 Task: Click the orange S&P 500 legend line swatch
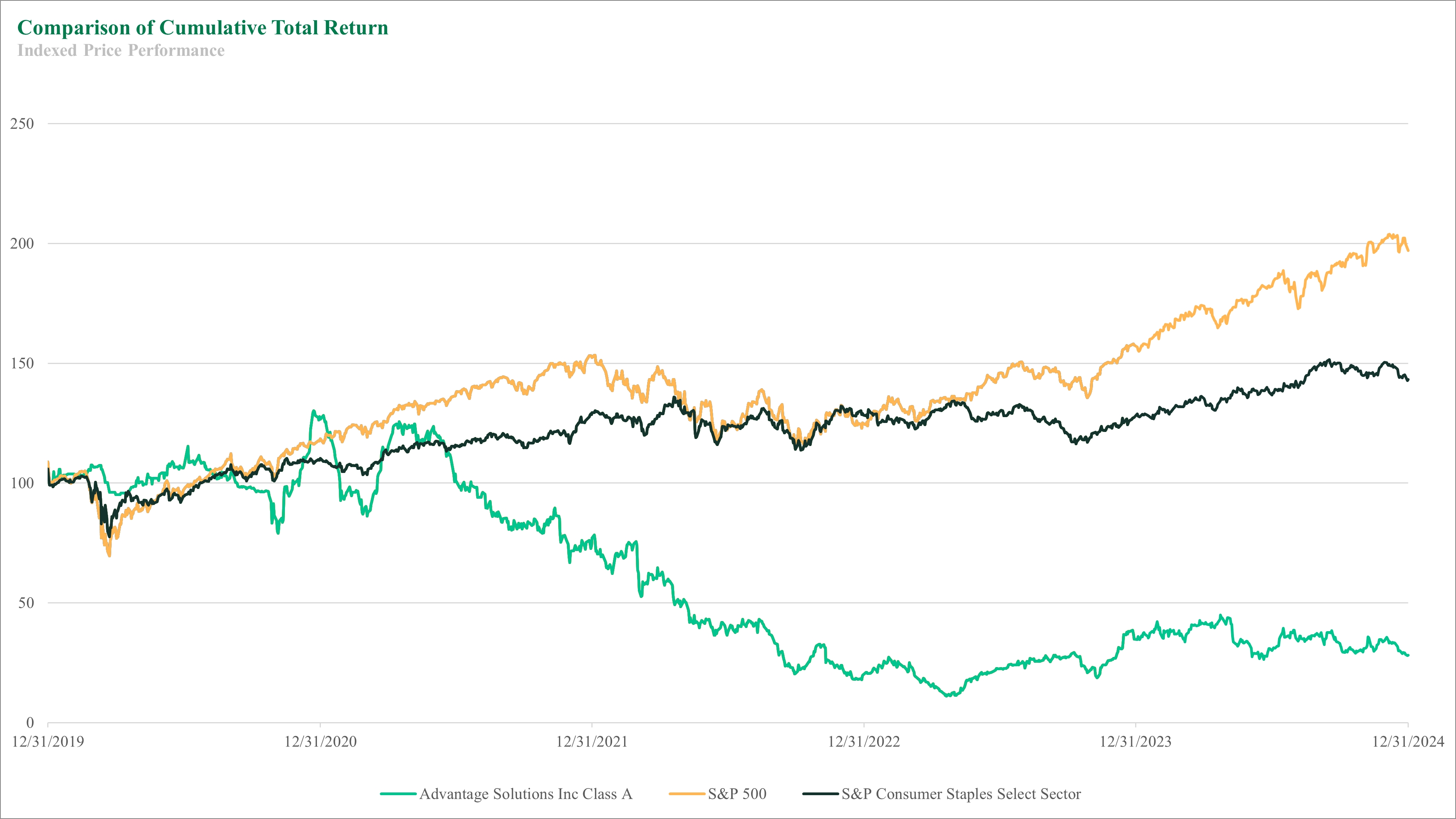click(x=687, y=794)
